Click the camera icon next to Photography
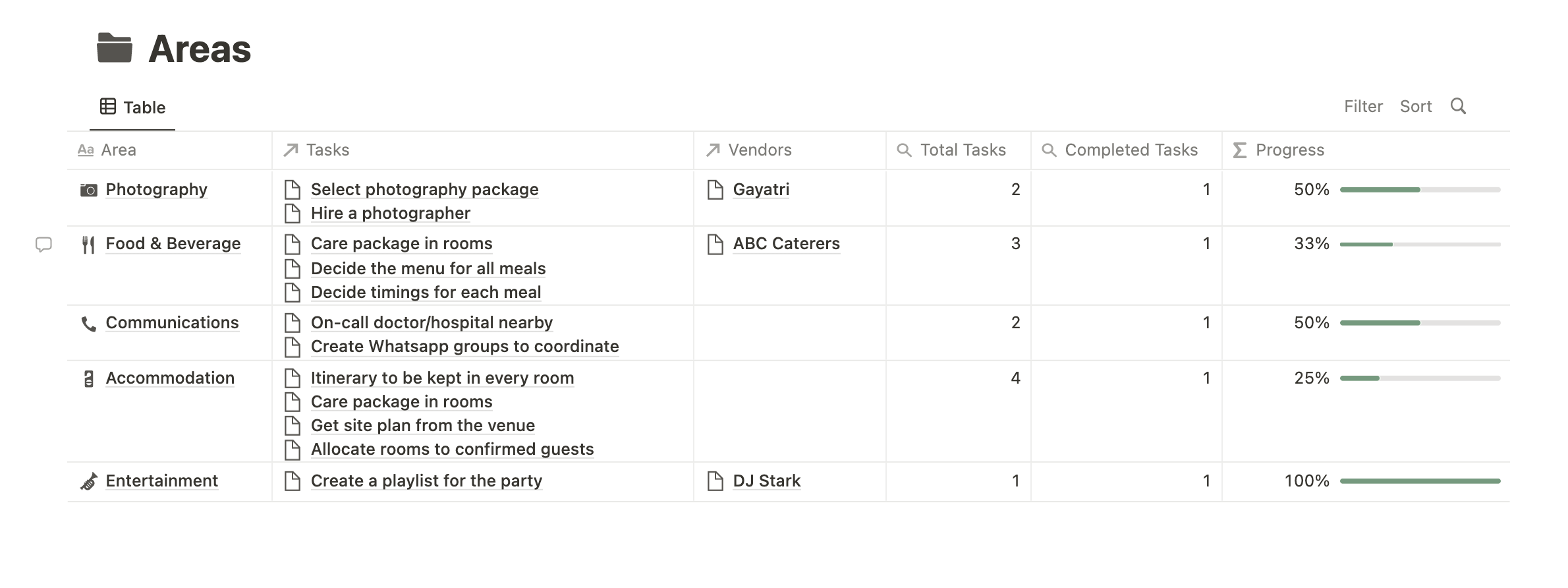1568x588 pixels. (88, 190)
